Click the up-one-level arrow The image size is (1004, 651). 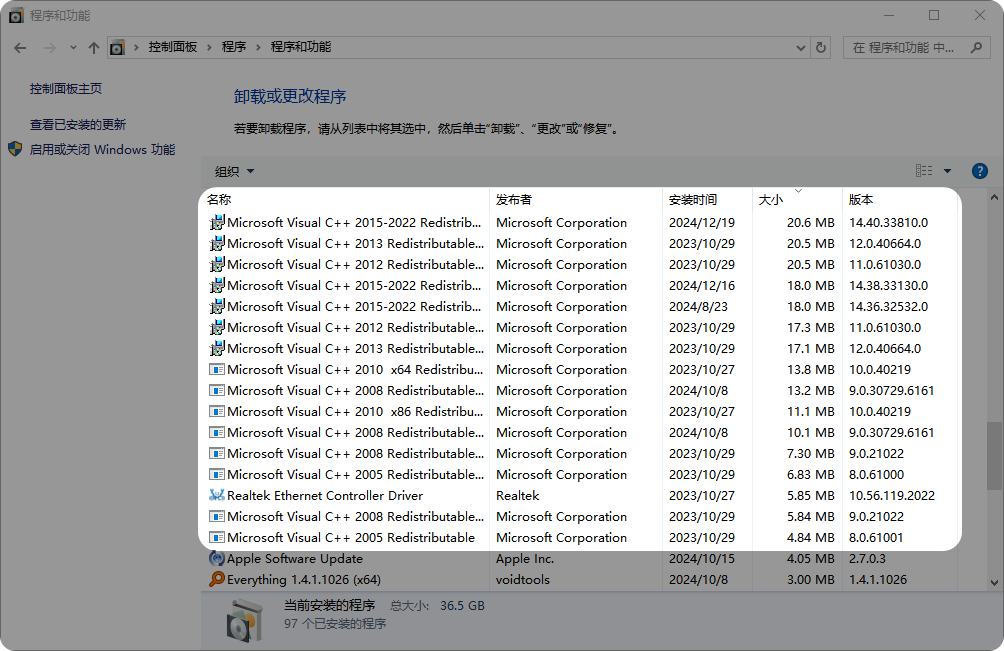tap(93, 48)
